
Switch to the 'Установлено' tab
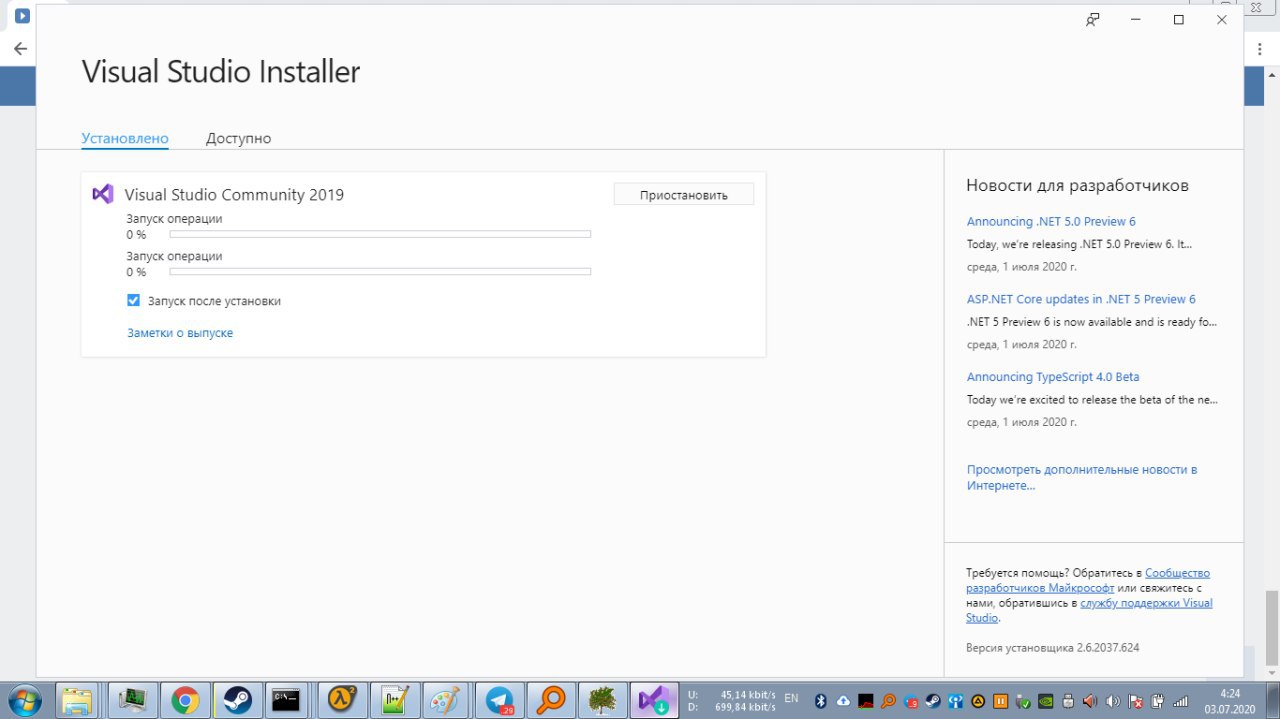(x=125, y=138)
